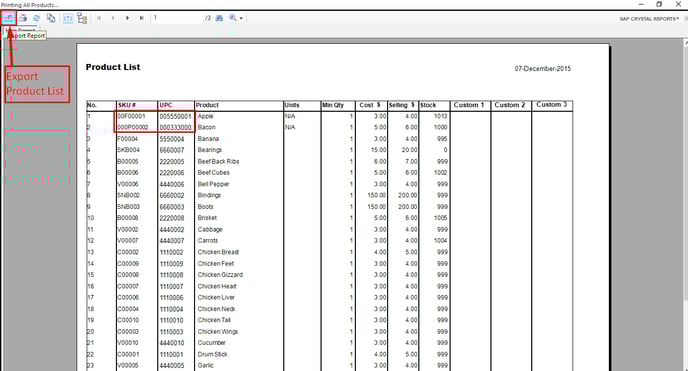Click the Custom 2 column header
Screen dimensions: 688x371
click(511, 105)
